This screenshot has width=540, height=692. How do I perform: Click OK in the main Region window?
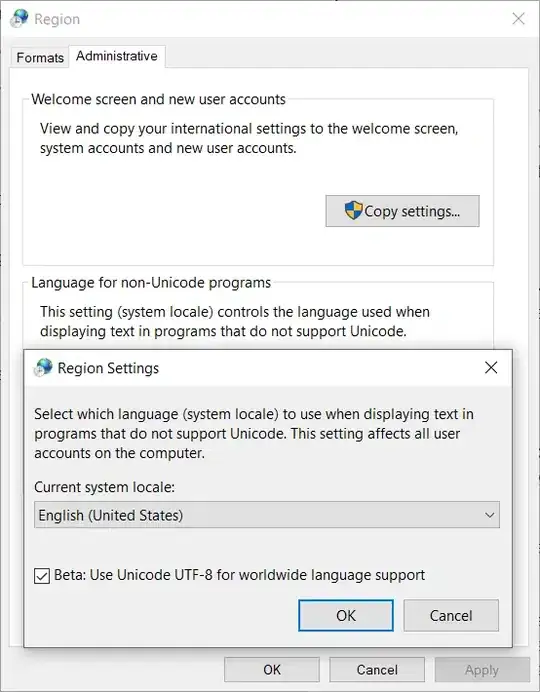click(x=272, y=669)
